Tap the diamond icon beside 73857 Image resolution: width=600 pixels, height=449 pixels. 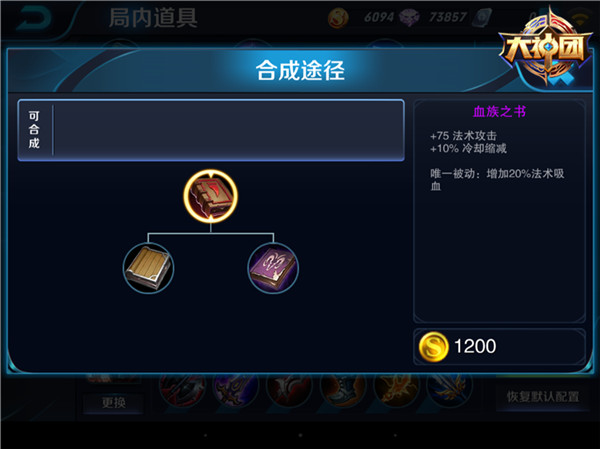(x=409, y=18)
